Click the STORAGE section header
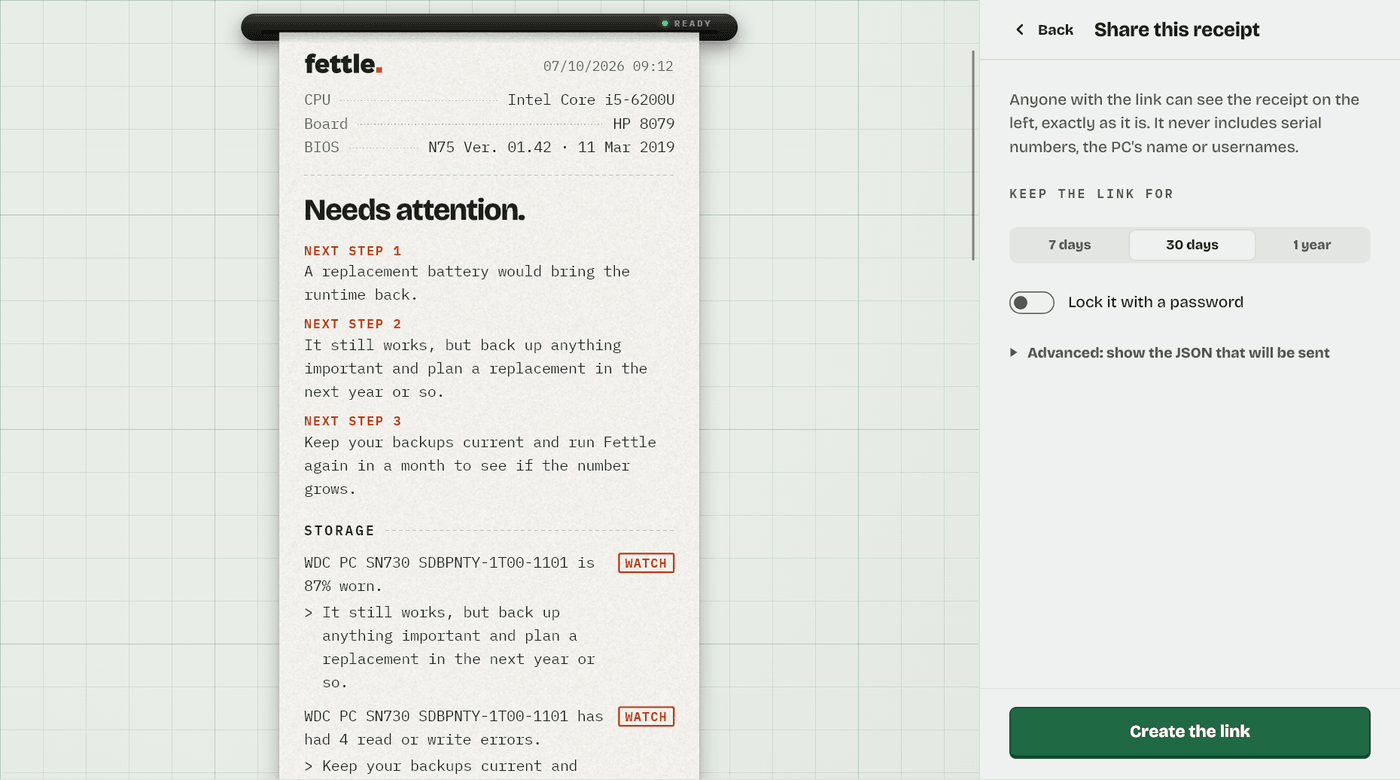This screenshot has height=780, width=1400. click(340, 530)
